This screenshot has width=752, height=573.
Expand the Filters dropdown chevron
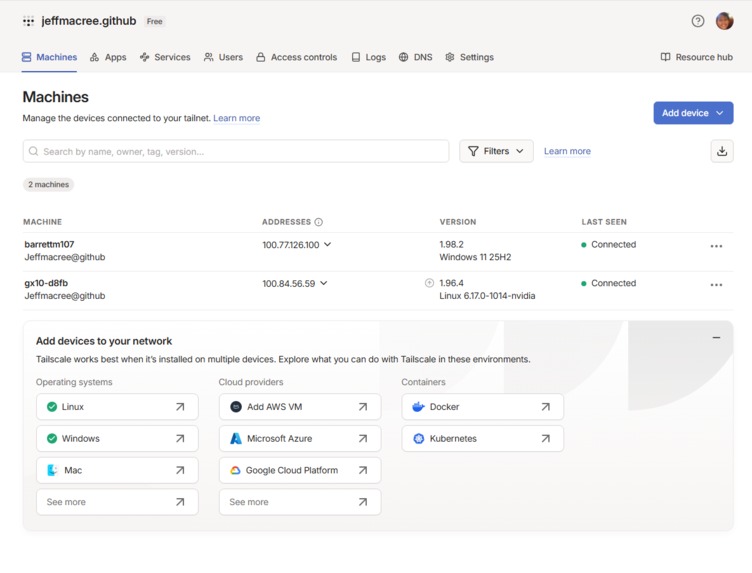pyautogui.click(x=520, y=151)
